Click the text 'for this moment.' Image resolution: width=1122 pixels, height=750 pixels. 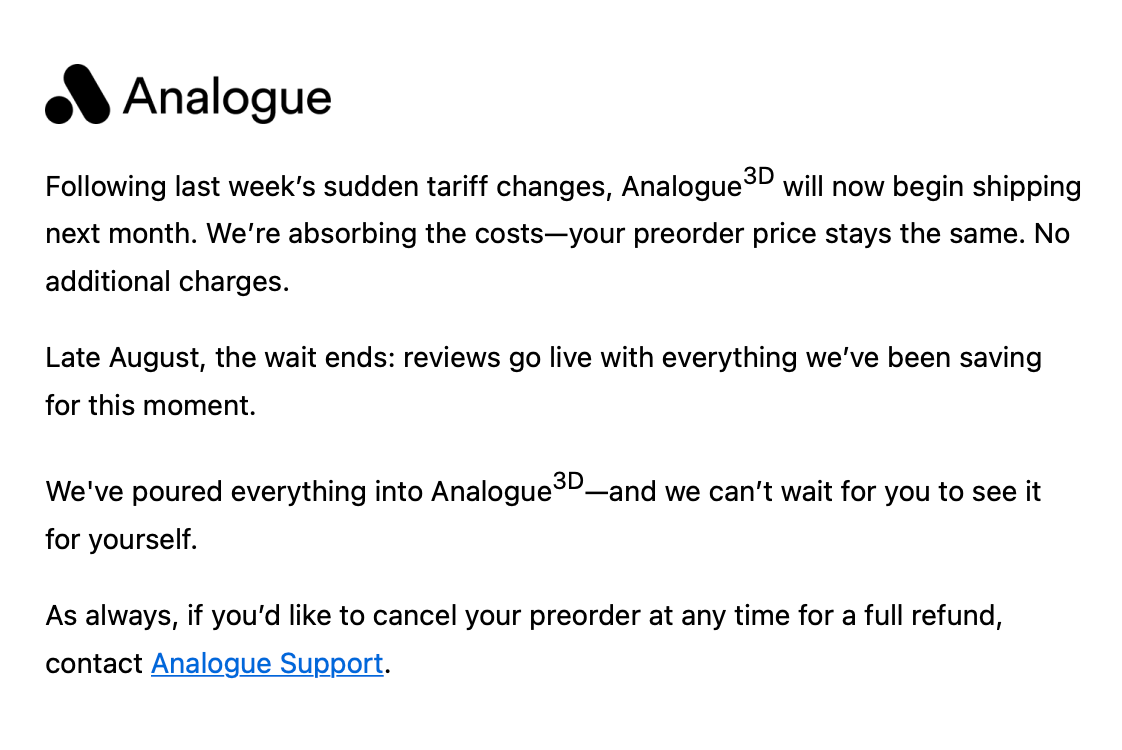(150, 406)
